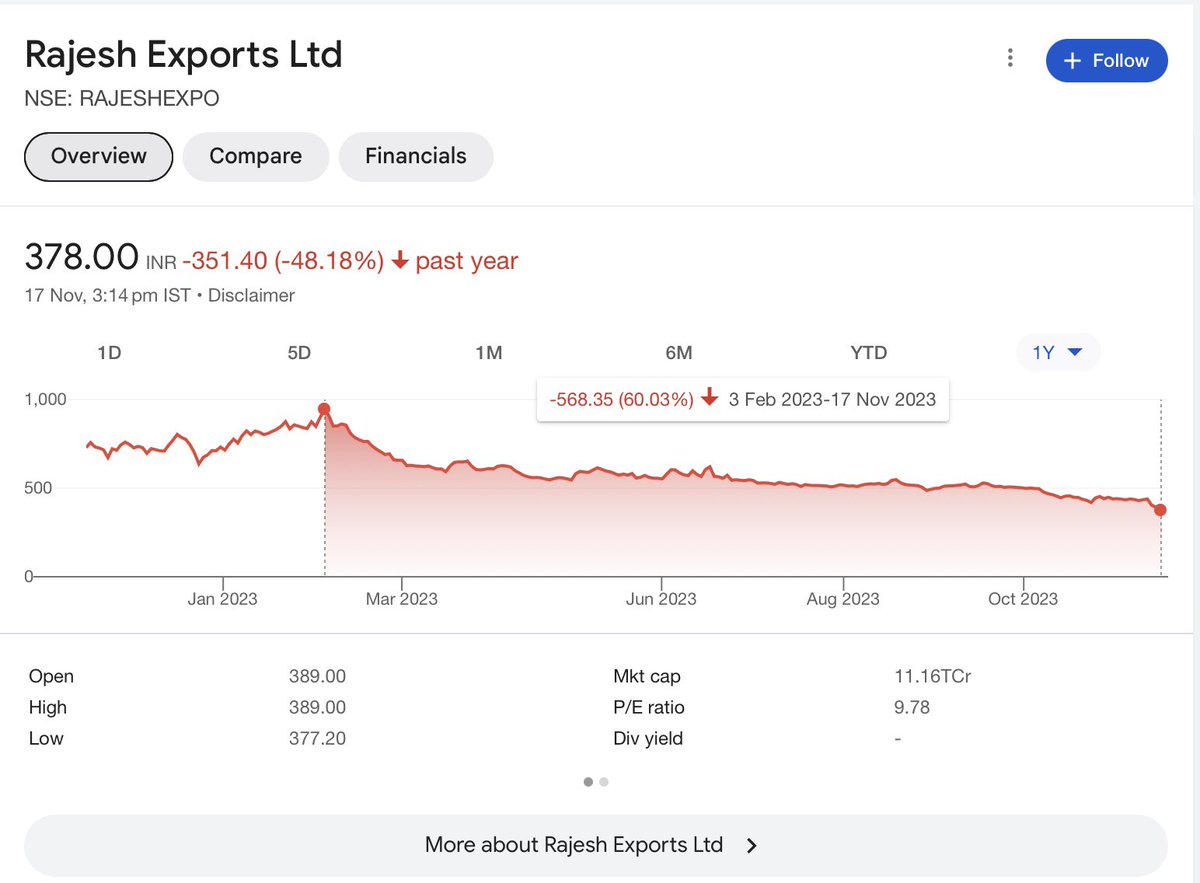Click the -351.40 (-48.18%) change text
This screenshot has height=883, width=1200.
[283, 261]
